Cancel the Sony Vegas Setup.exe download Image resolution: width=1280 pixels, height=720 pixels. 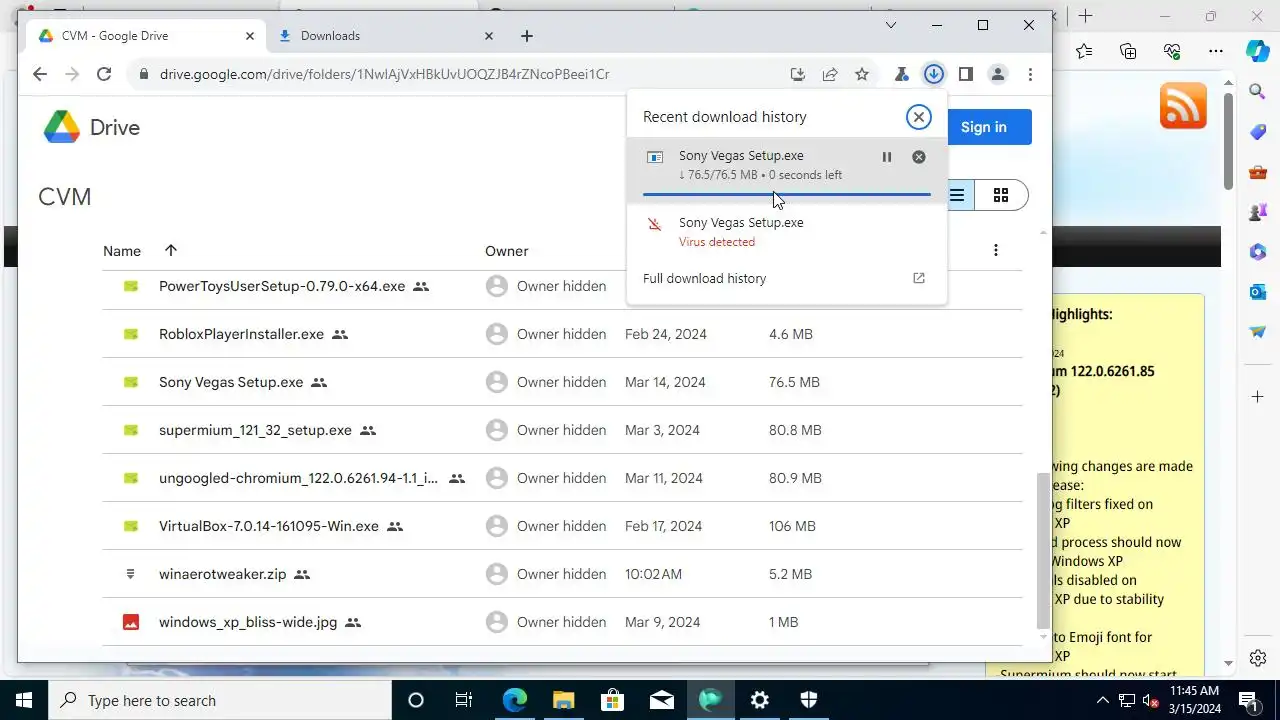(918, 157)
